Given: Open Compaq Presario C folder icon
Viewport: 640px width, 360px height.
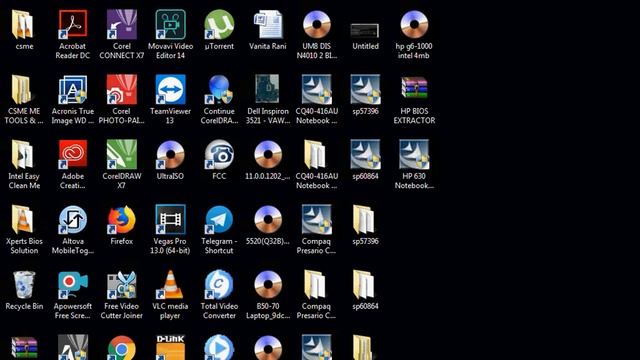Looking at the screenshot, I should point(315,285).
